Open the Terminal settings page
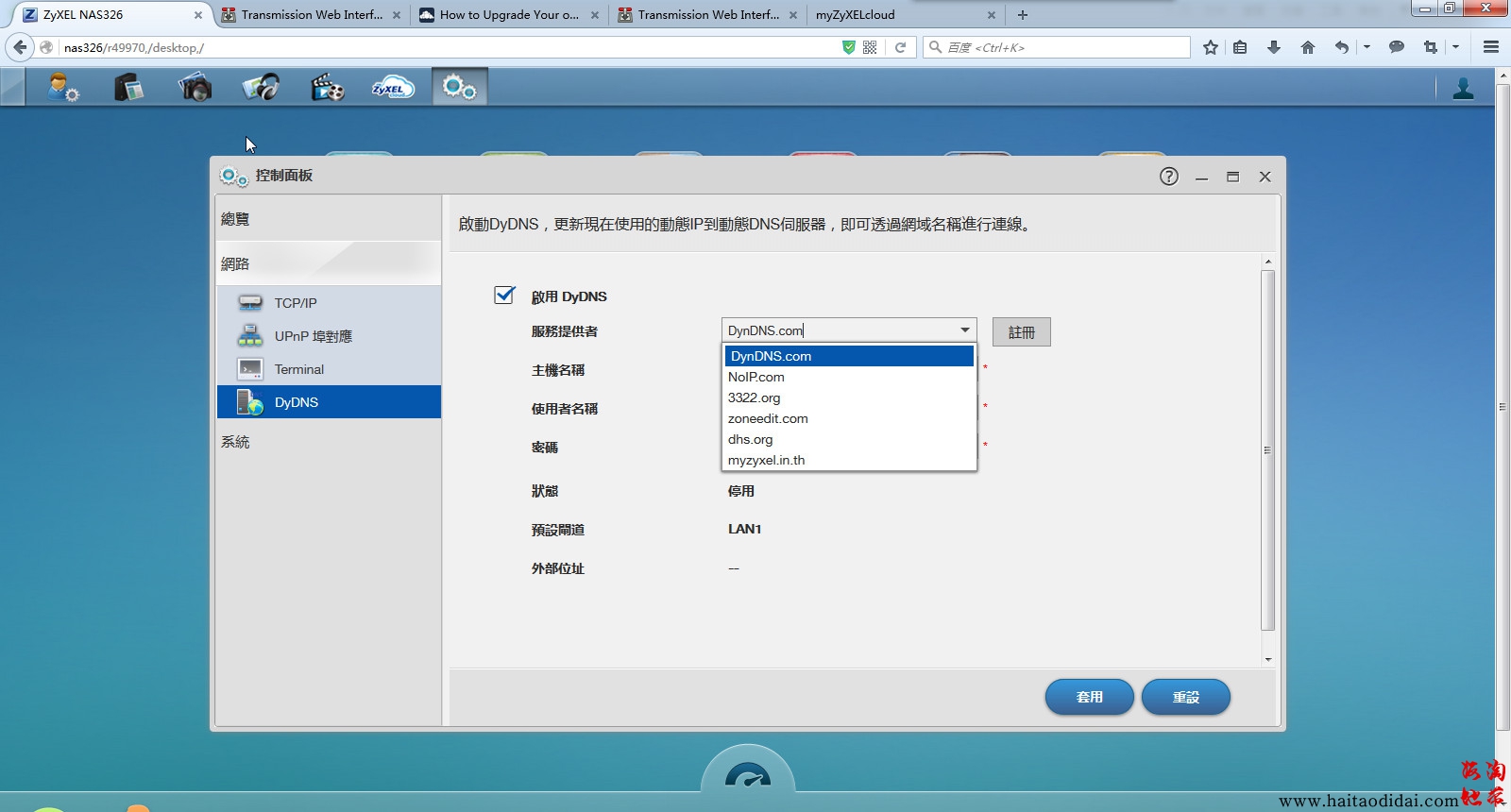Image resolution: width=1511 pixels, height=812 pixels. tap(329, 369)
